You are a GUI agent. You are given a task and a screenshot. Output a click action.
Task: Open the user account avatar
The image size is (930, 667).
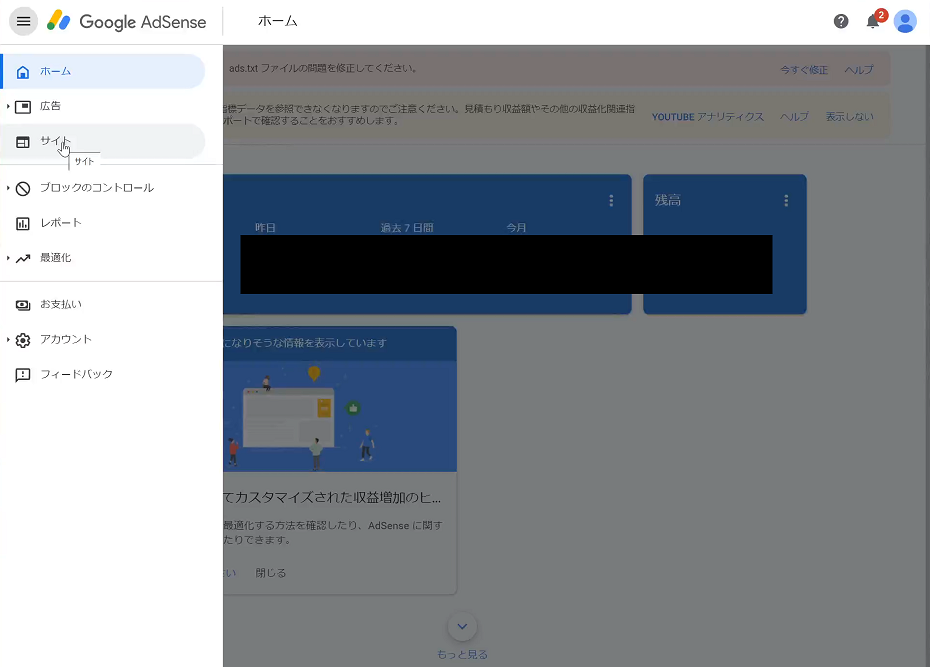[x=905, y=22]
